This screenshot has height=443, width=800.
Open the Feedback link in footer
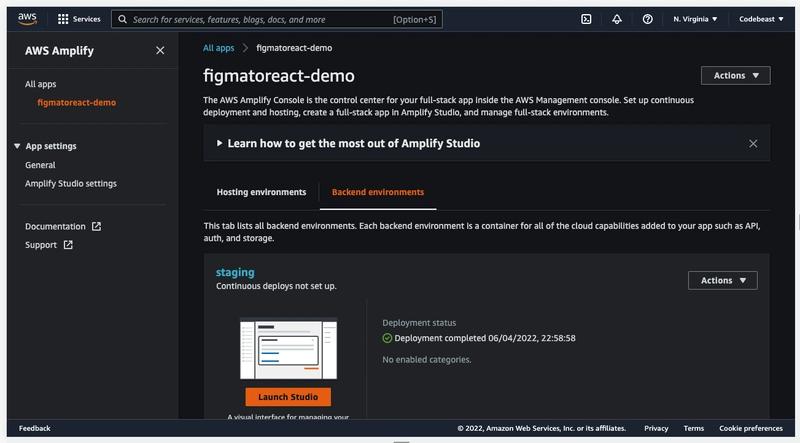(35, 428)
